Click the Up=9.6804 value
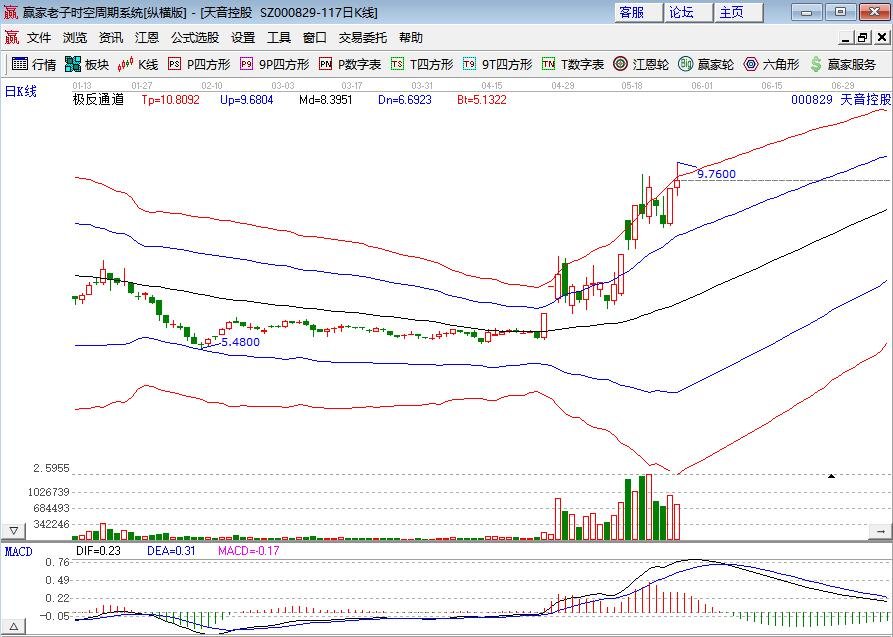 click(247, 100)
